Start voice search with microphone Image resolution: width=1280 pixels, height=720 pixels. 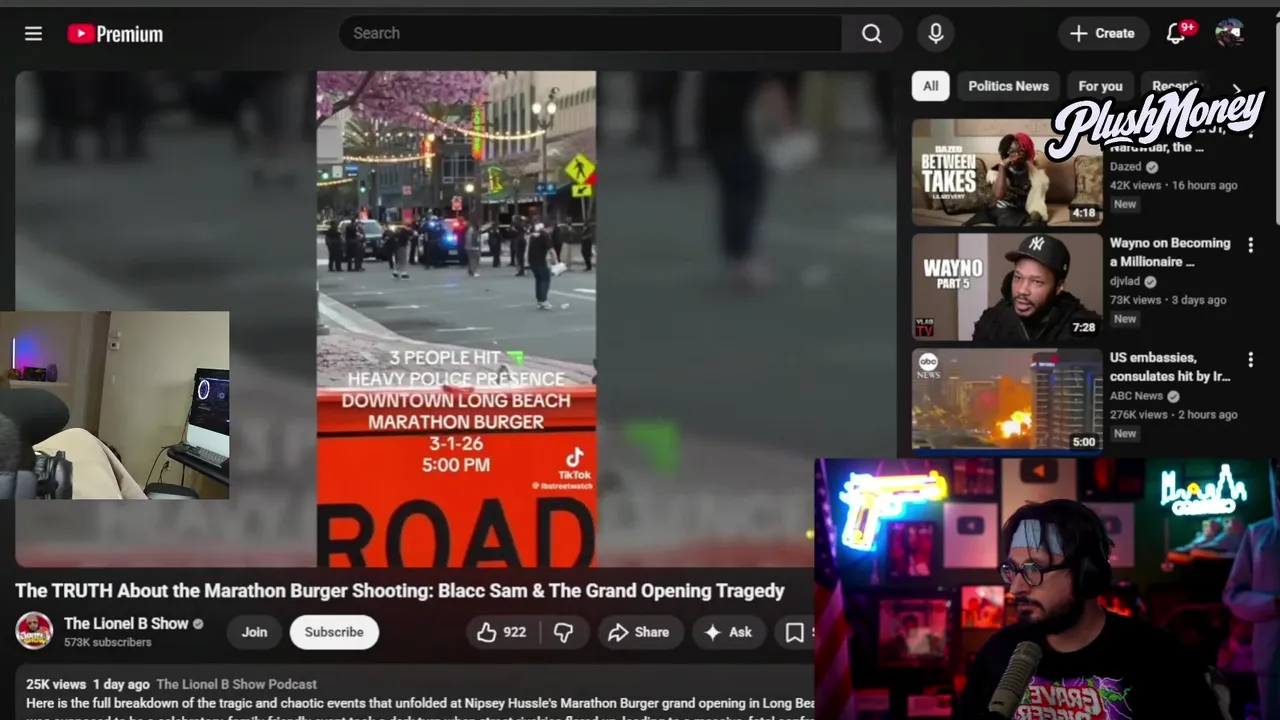pyautogui.click(x=936, y=33)
